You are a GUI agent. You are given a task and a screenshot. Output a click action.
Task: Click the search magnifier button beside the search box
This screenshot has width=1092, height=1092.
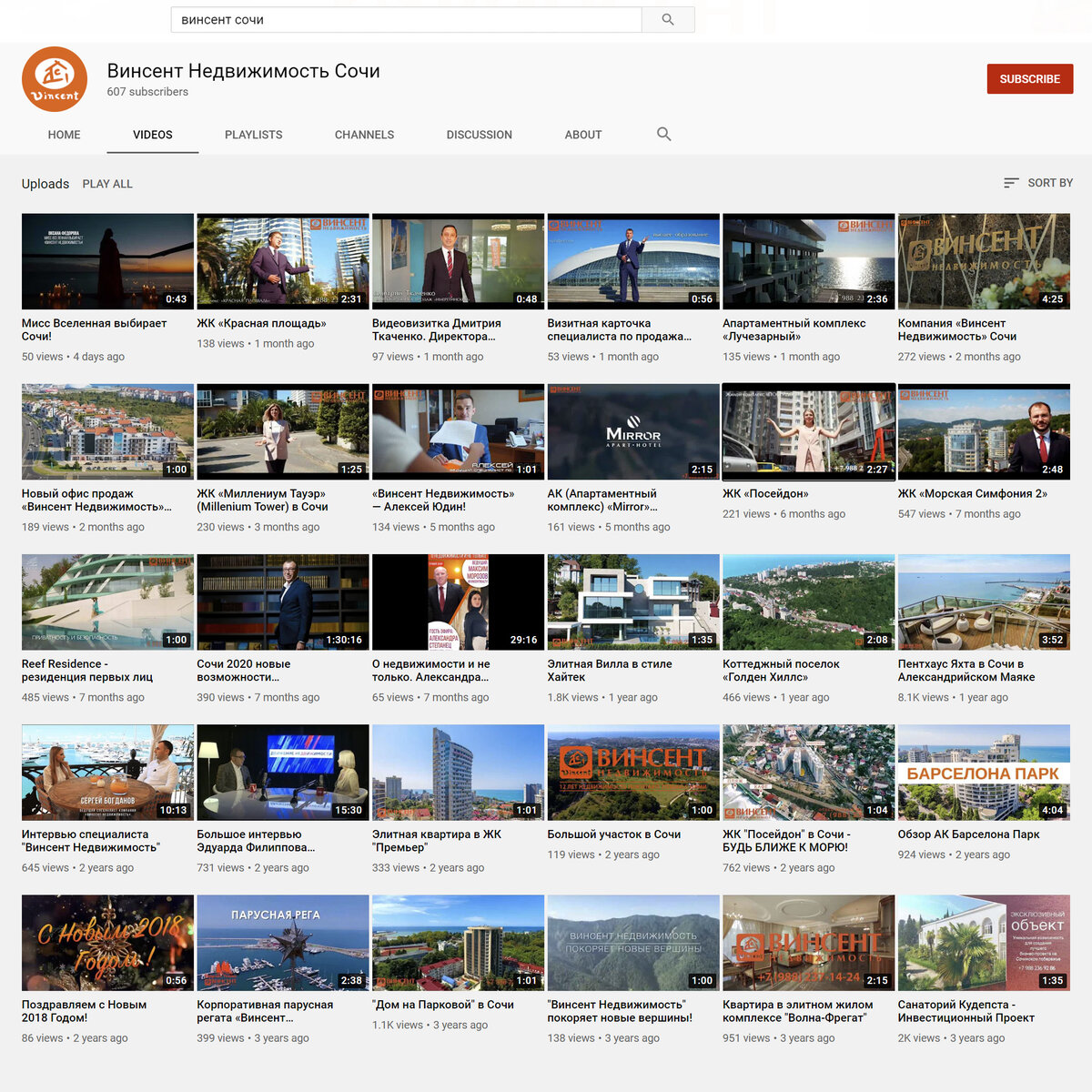tap(668, 19)
